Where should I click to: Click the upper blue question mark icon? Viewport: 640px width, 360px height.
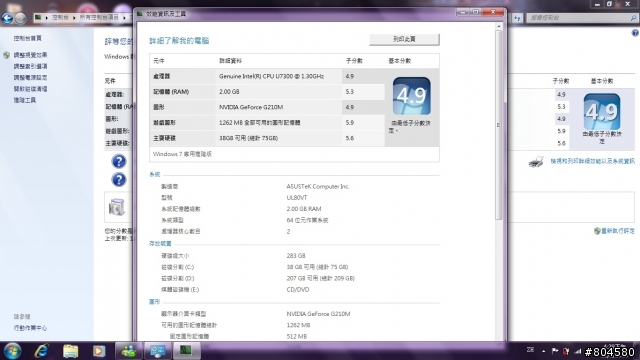pos(119,162)
